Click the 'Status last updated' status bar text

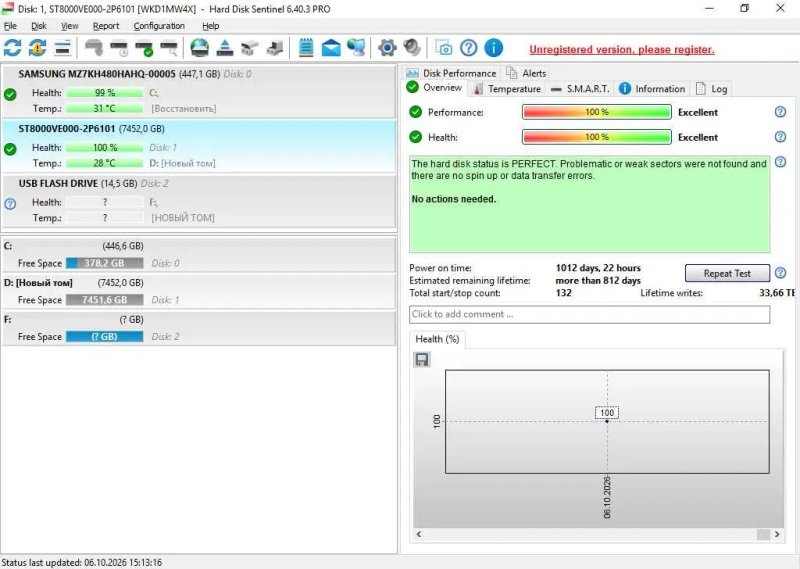(82, 562)
